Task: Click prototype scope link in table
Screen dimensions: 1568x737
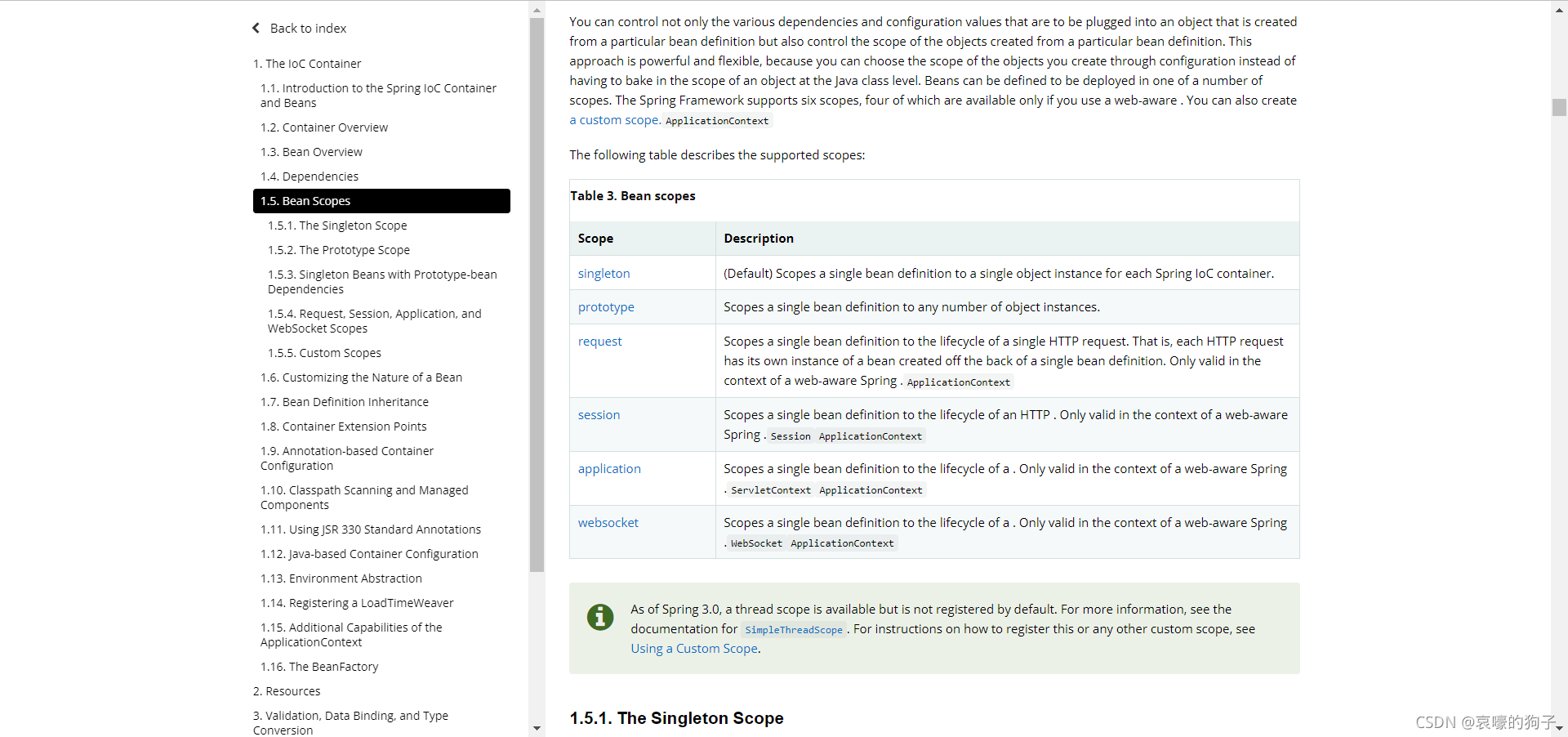Action: click(606, 307)
